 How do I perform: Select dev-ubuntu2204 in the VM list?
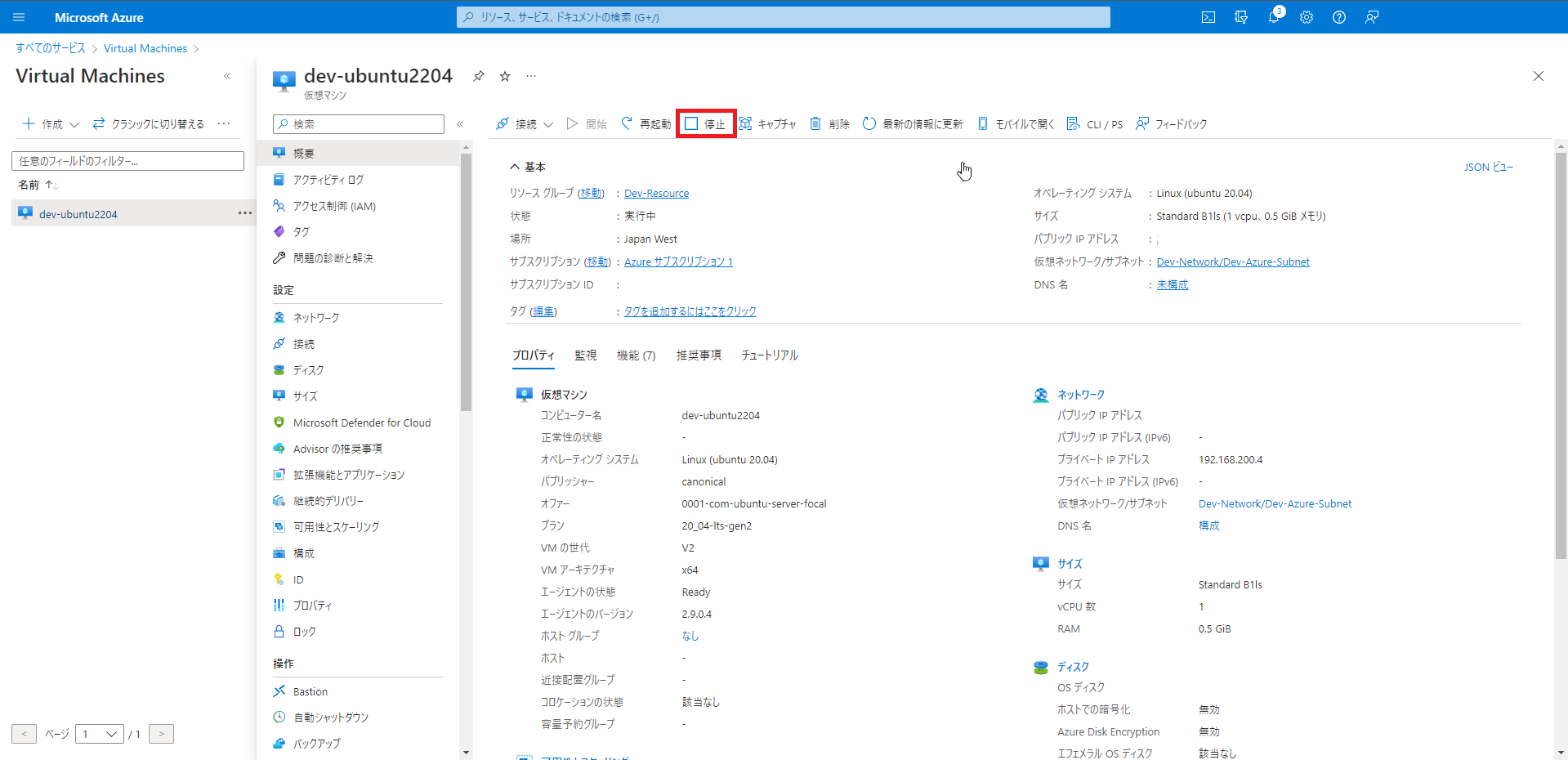coord(78,214)
